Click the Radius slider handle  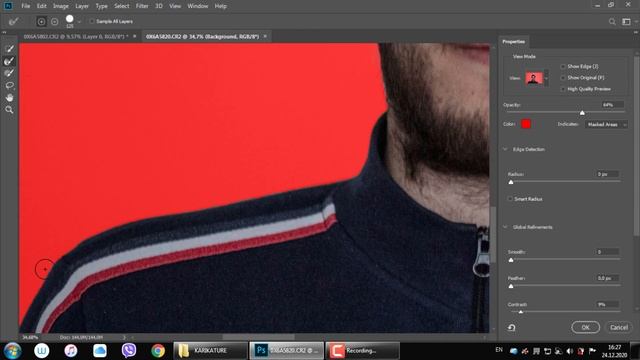[511, 182]
